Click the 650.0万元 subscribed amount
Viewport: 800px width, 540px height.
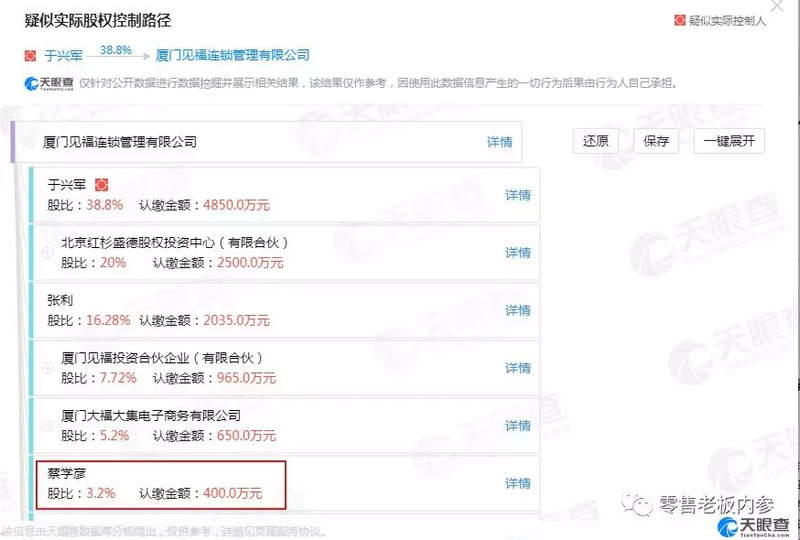pyautogui.click(x=246, y=436)
